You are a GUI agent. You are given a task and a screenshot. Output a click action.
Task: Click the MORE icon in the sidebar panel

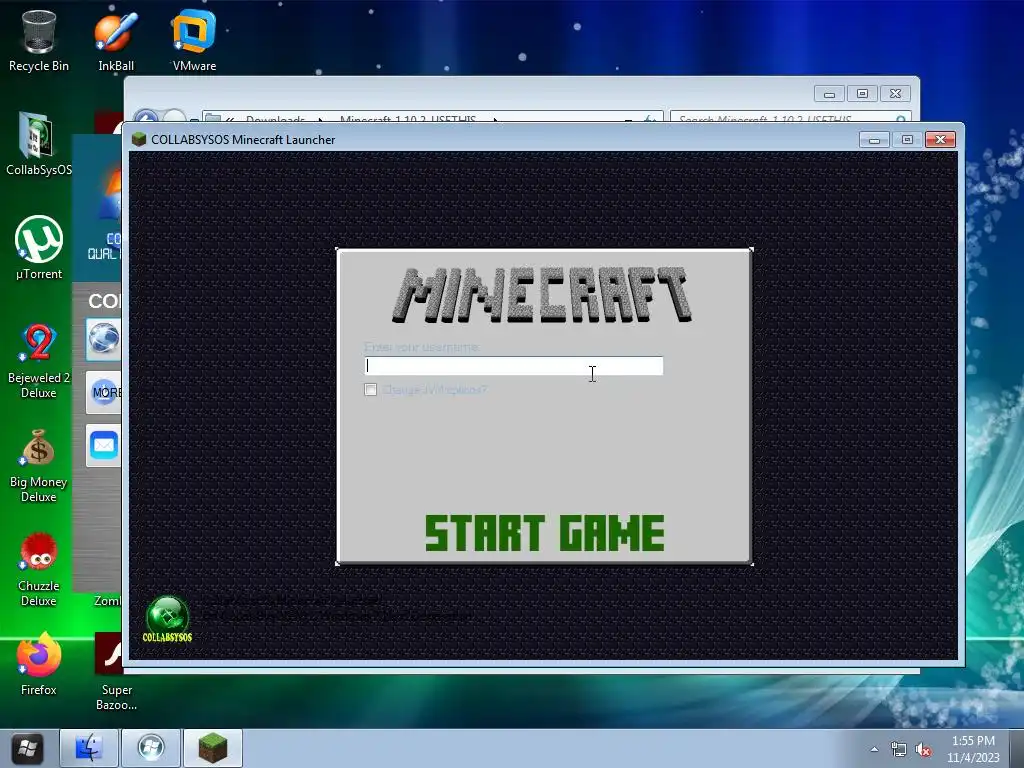click(104, 392)
